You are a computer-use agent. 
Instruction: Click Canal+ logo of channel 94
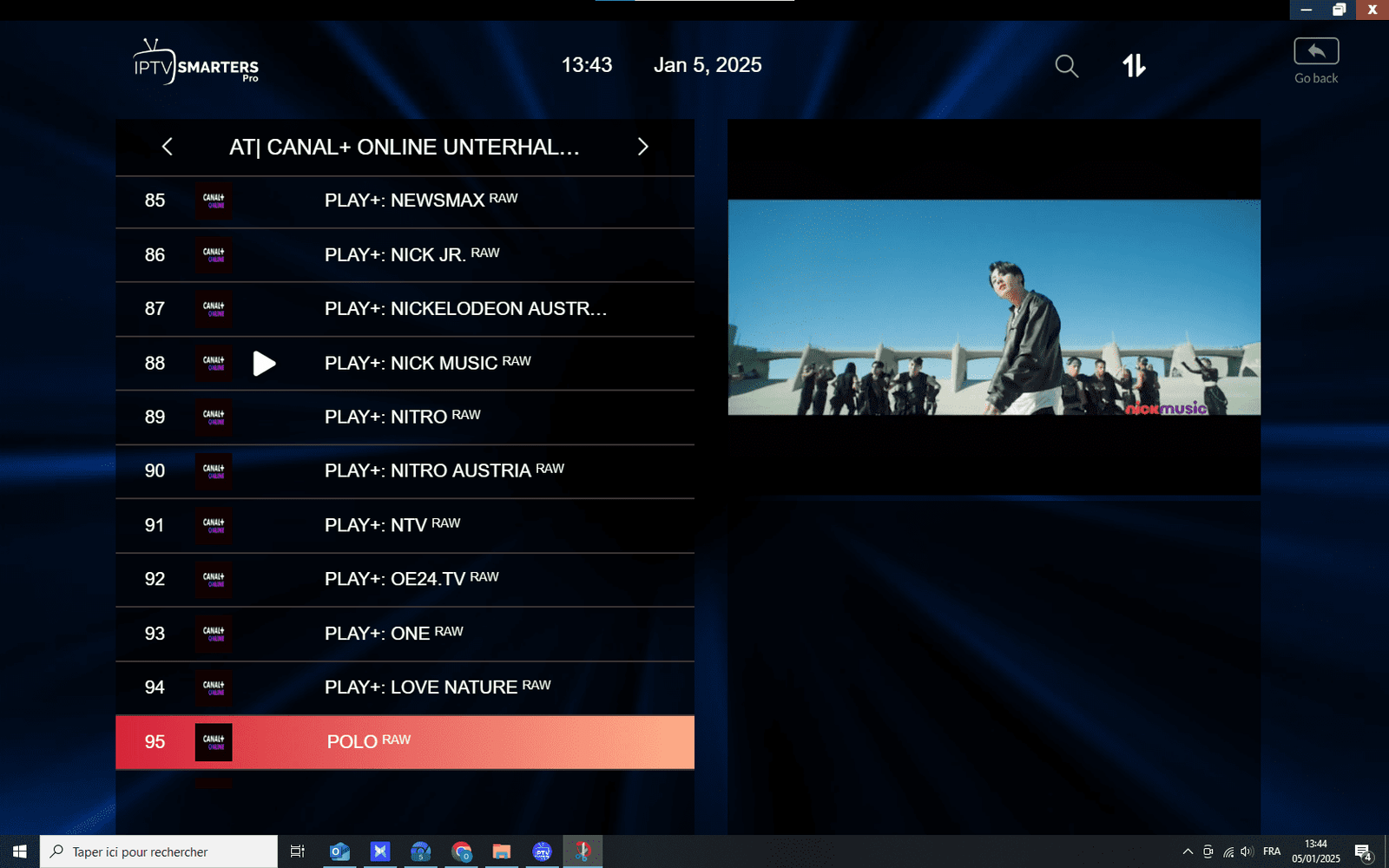click(214, 688)
